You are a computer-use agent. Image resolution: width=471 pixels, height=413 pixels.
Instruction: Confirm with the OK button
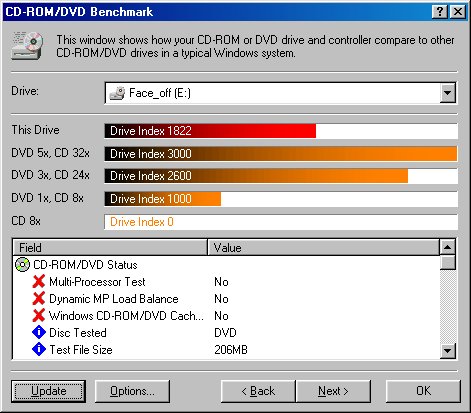[x=423, y=391]
